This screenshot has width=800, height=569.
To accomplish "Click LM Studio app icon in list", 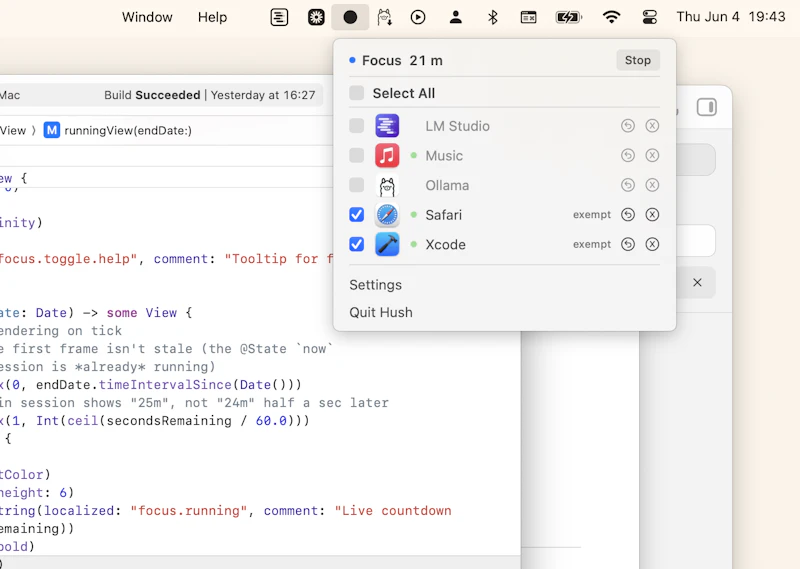I will pos(387,126).
